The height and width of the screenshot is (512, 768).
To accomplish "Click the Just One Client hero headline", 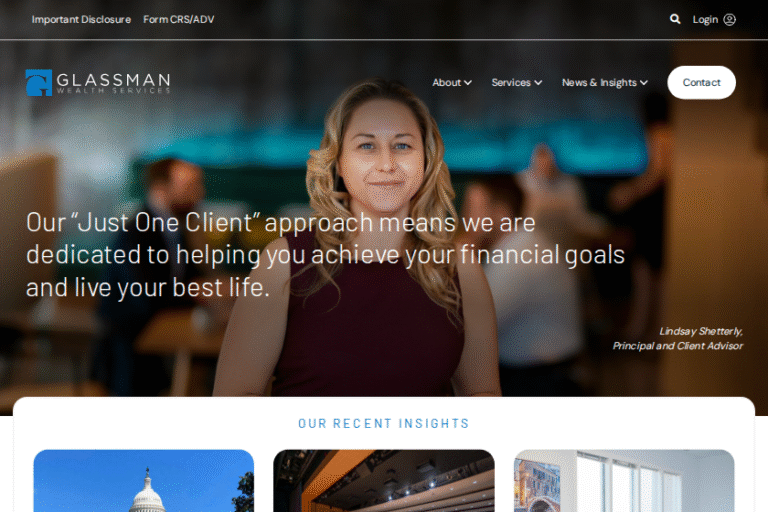I will [325, 255].
